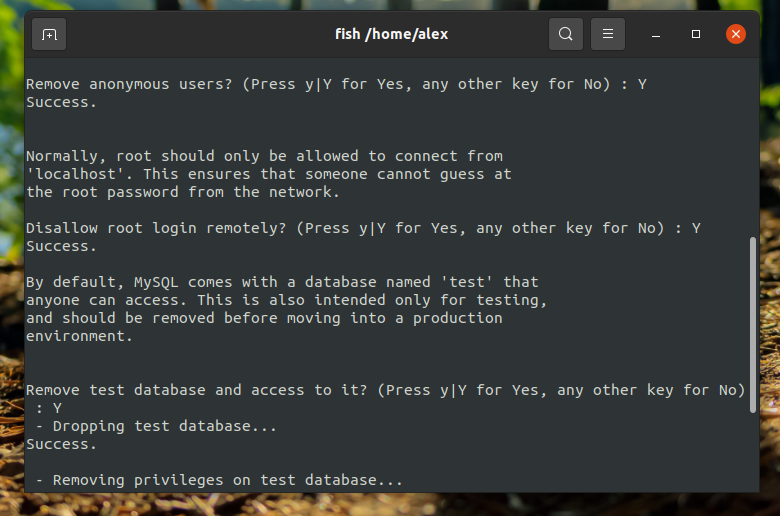
Task: Click the 'Remove test database and access' line
Action: tap(386, 390)
